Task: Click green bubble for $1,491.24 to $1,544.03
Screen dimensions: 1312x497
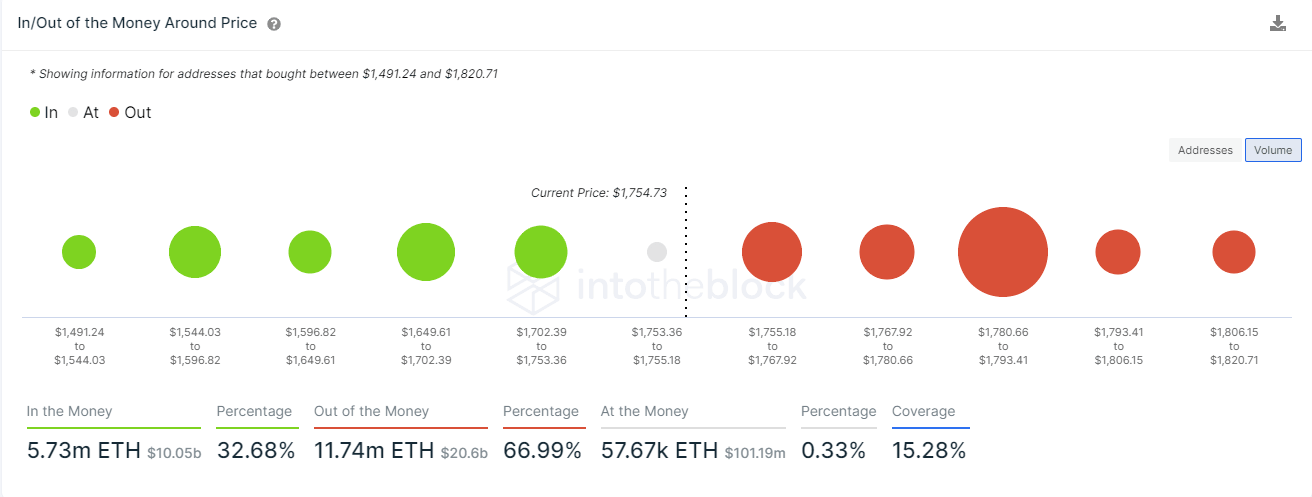Action: (x=79, y=252)
